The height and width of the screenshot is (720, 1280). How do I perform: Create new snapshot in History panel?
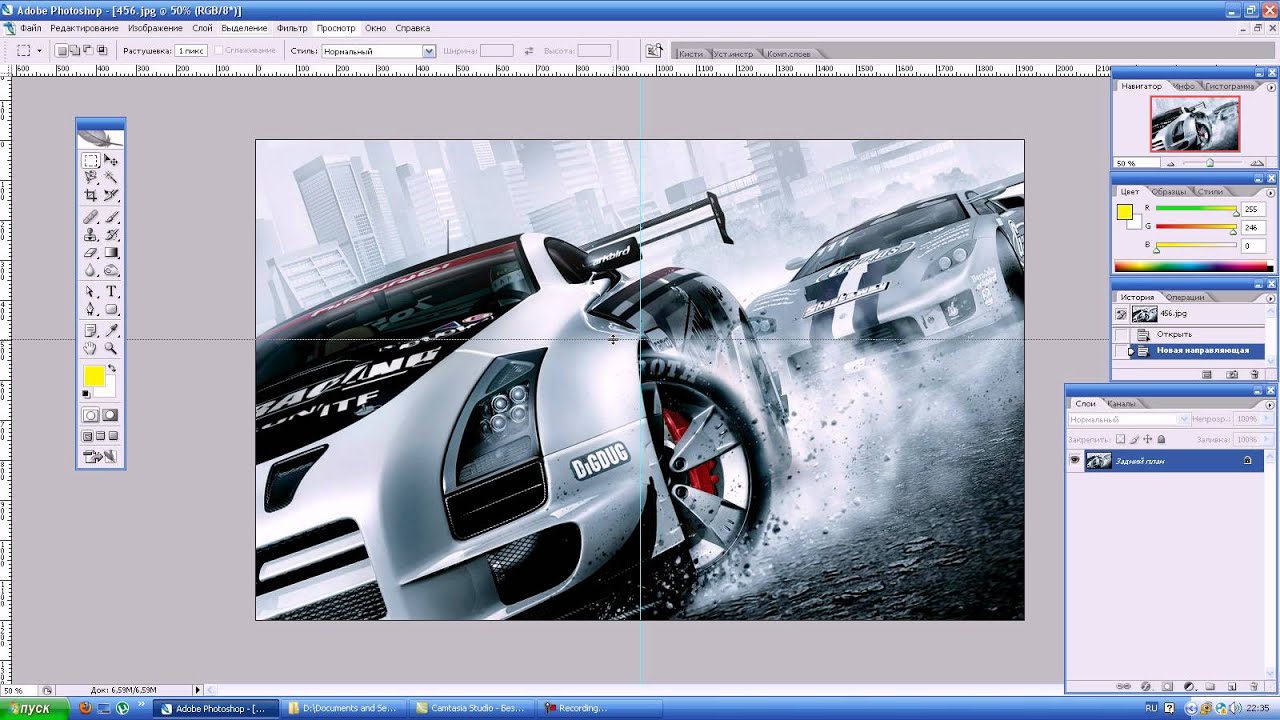[x=1231, y=374]
